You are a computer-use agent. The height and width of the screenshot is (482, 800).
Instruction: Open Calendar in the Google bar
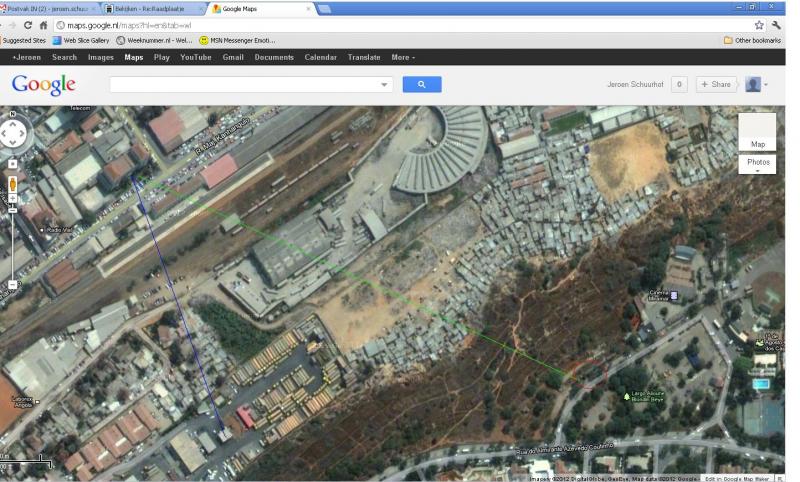click(320, 57)
